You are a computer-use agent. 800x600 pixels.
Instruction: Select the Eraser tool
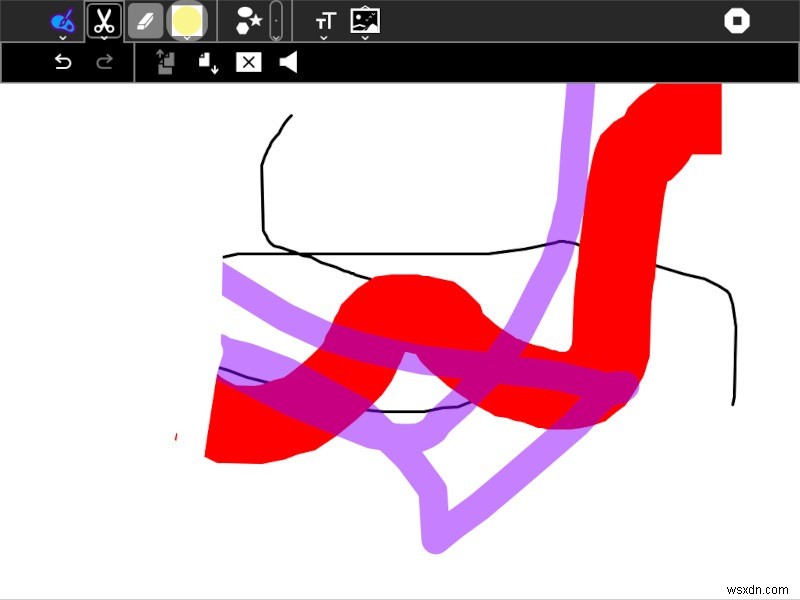(x=145, y=21)
